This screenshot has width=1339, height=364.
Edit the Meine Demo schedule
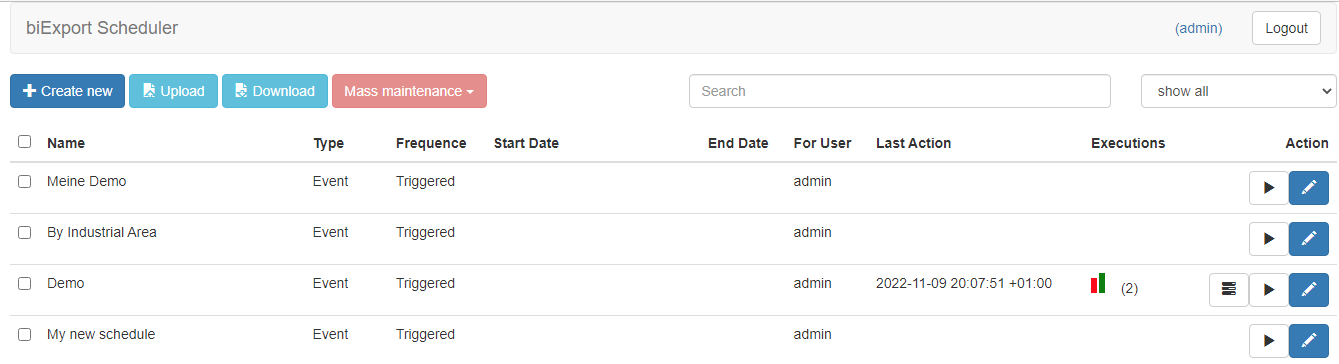pos(1309,188)
